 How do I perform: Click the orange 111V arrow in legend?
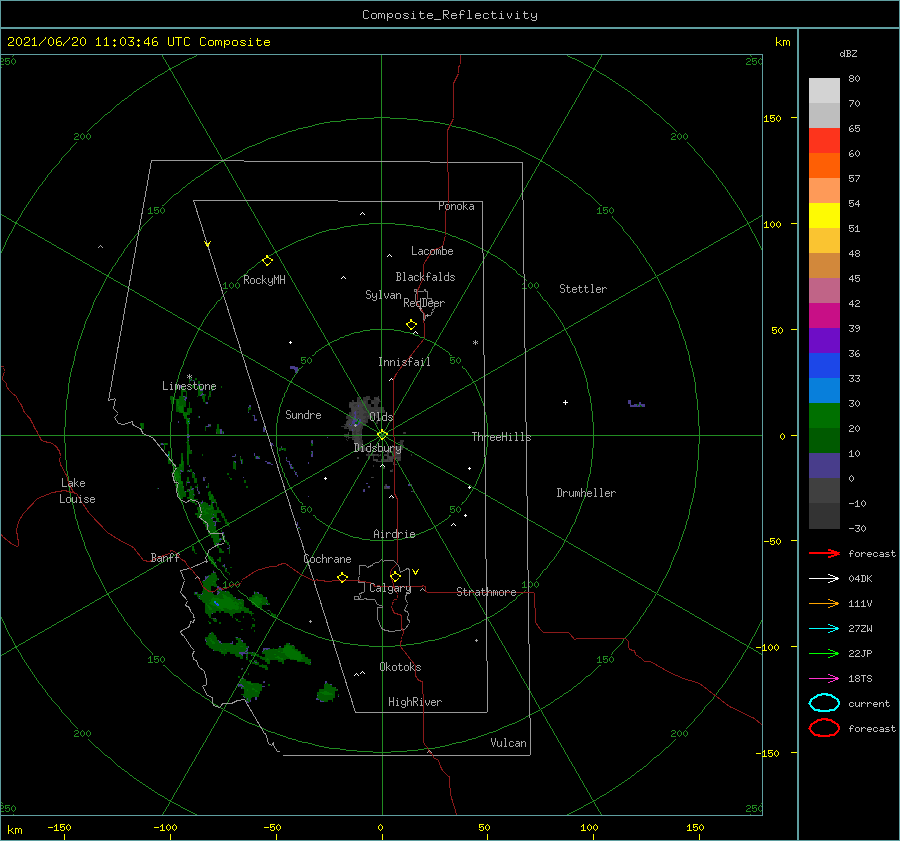pyautogui.click(x=824, y=603)
